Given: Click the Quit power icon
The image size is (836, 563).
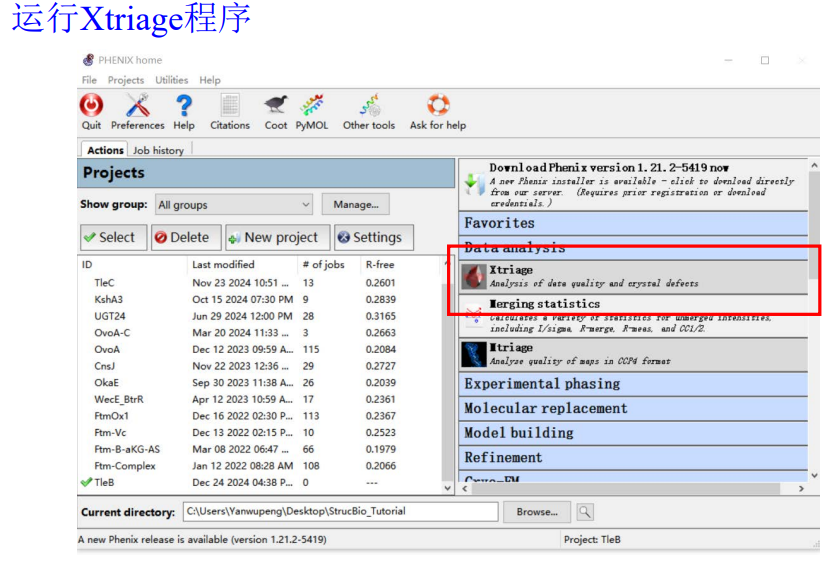Looking at the screenshot, I should (x=91, y=105).
